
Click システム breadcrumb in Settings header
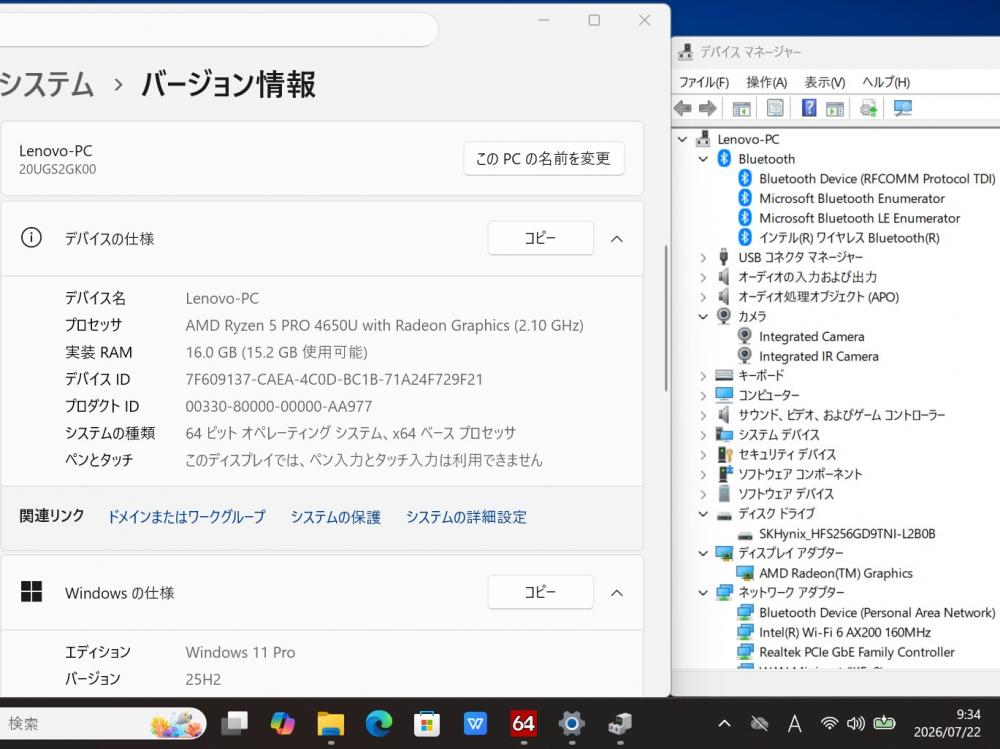(x=46, y=84)
